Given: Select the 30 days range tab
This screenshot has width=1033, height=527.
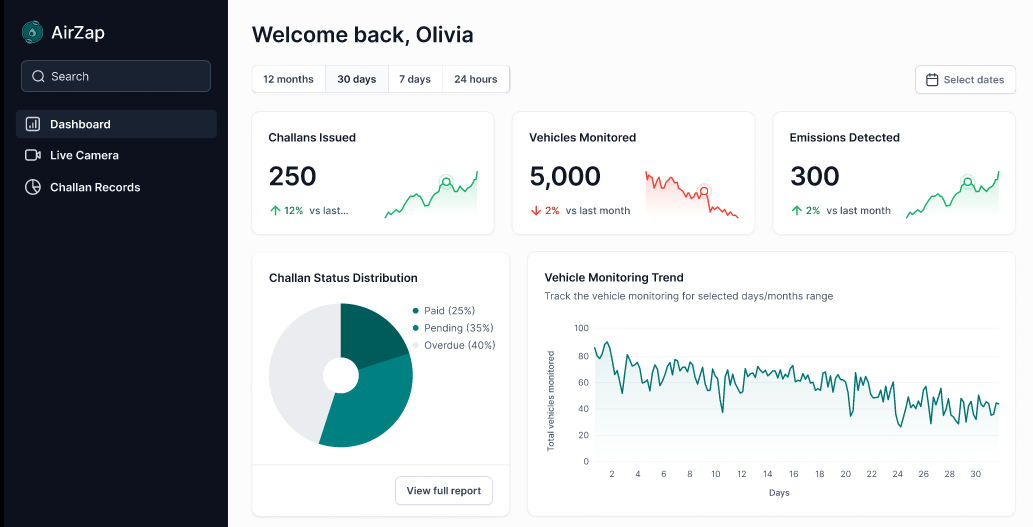Looking at the screenshot, I should [x=356, y=79].
